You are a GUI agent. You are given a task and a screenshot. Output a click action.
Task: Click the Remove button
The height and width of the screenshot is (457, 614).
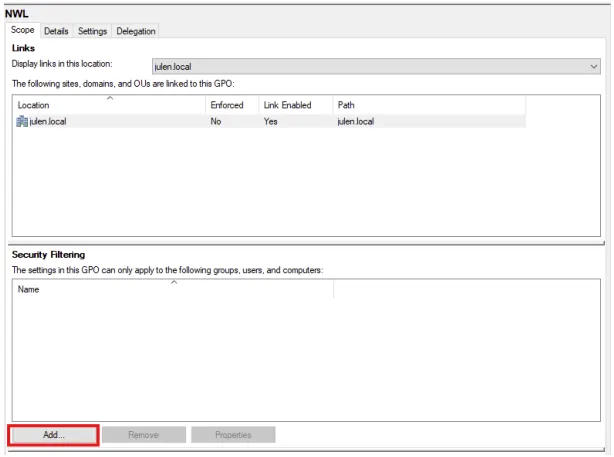(144, 435)
